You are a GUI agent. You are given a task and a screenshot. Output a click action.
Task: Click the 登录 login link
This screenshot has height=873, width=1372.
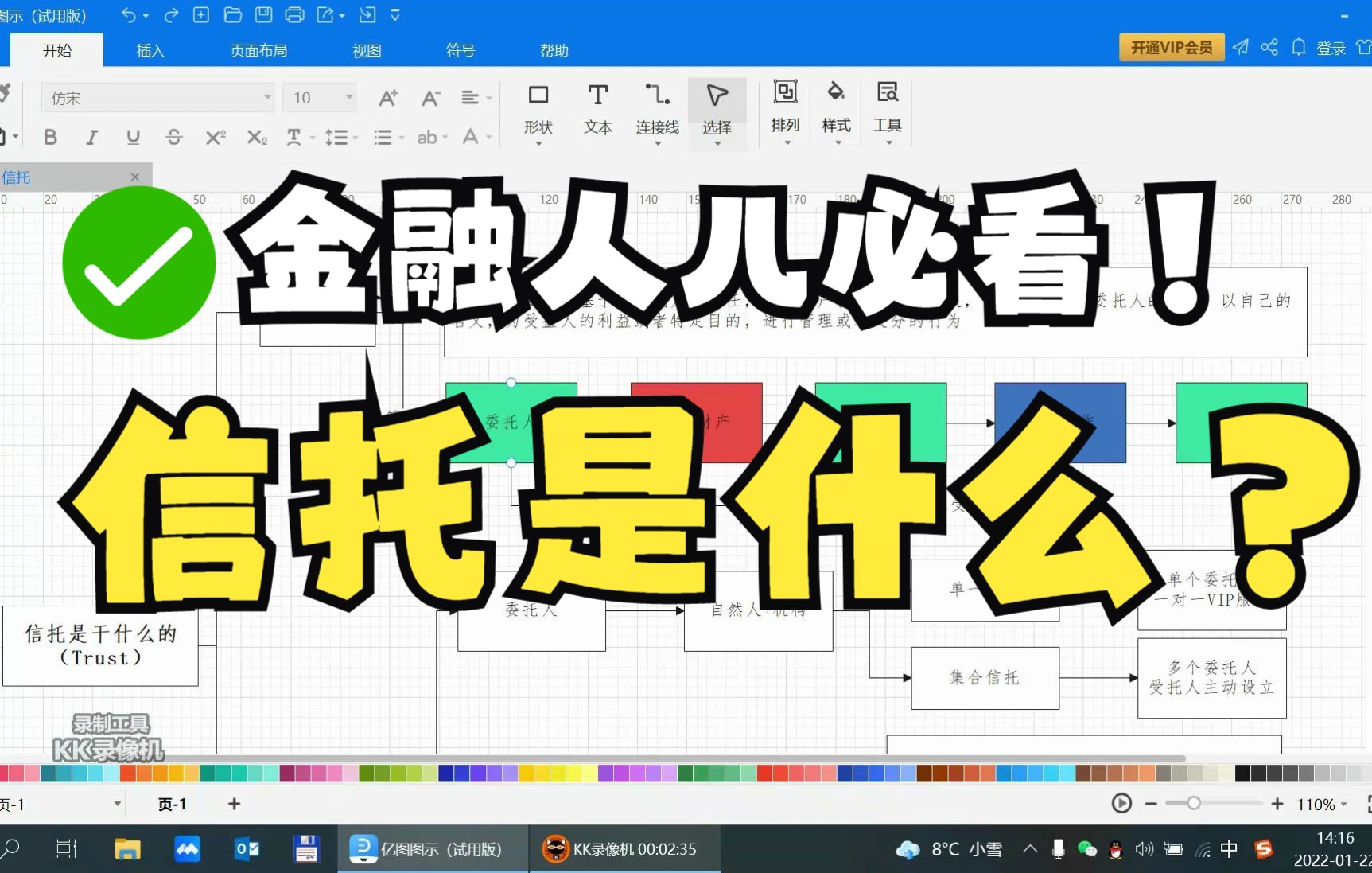click(x=1331, y=49)
